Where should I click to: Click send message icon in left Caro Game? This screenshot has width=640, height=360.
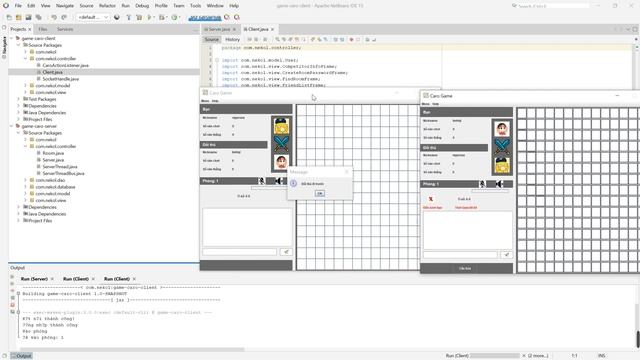click(286, 252)
